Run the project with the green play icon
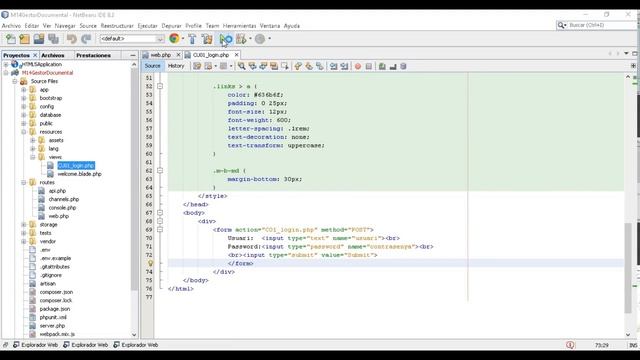640x360 pixels. coord(225,39)
